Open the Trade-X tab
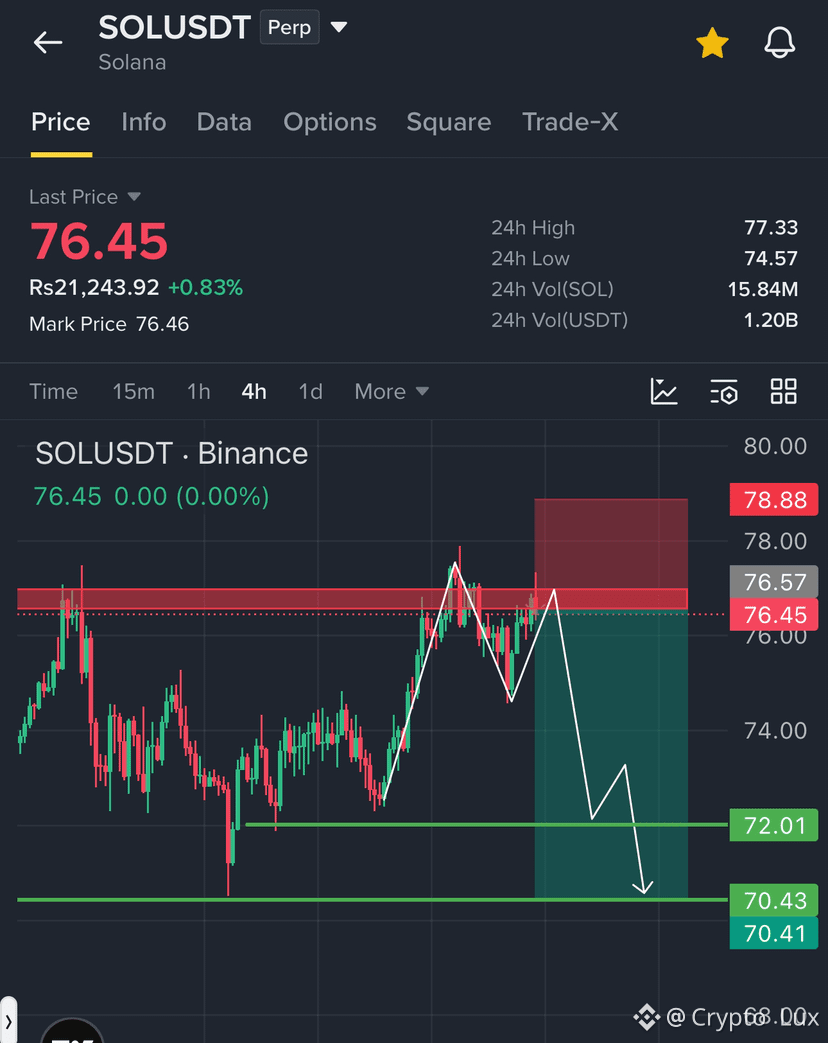Image resolution: width=828 pixels, height=1043 pixels. tap(570, 122)
